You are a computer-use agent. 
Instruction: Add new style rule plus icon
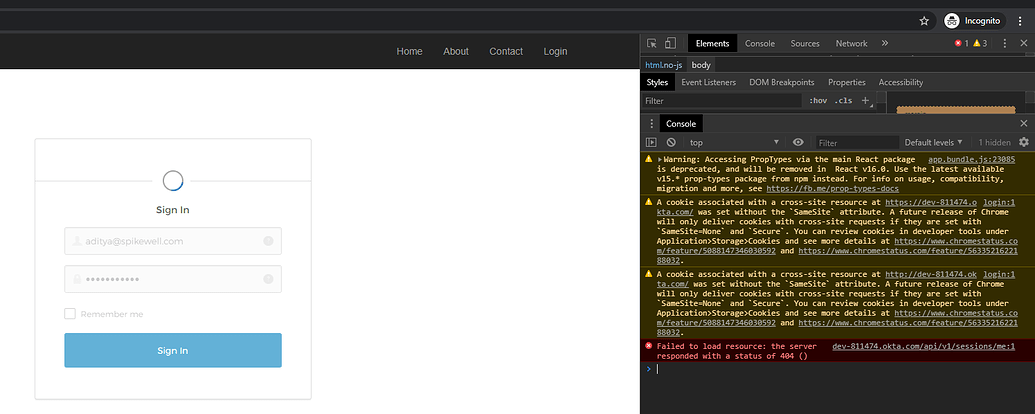(865, 100)
